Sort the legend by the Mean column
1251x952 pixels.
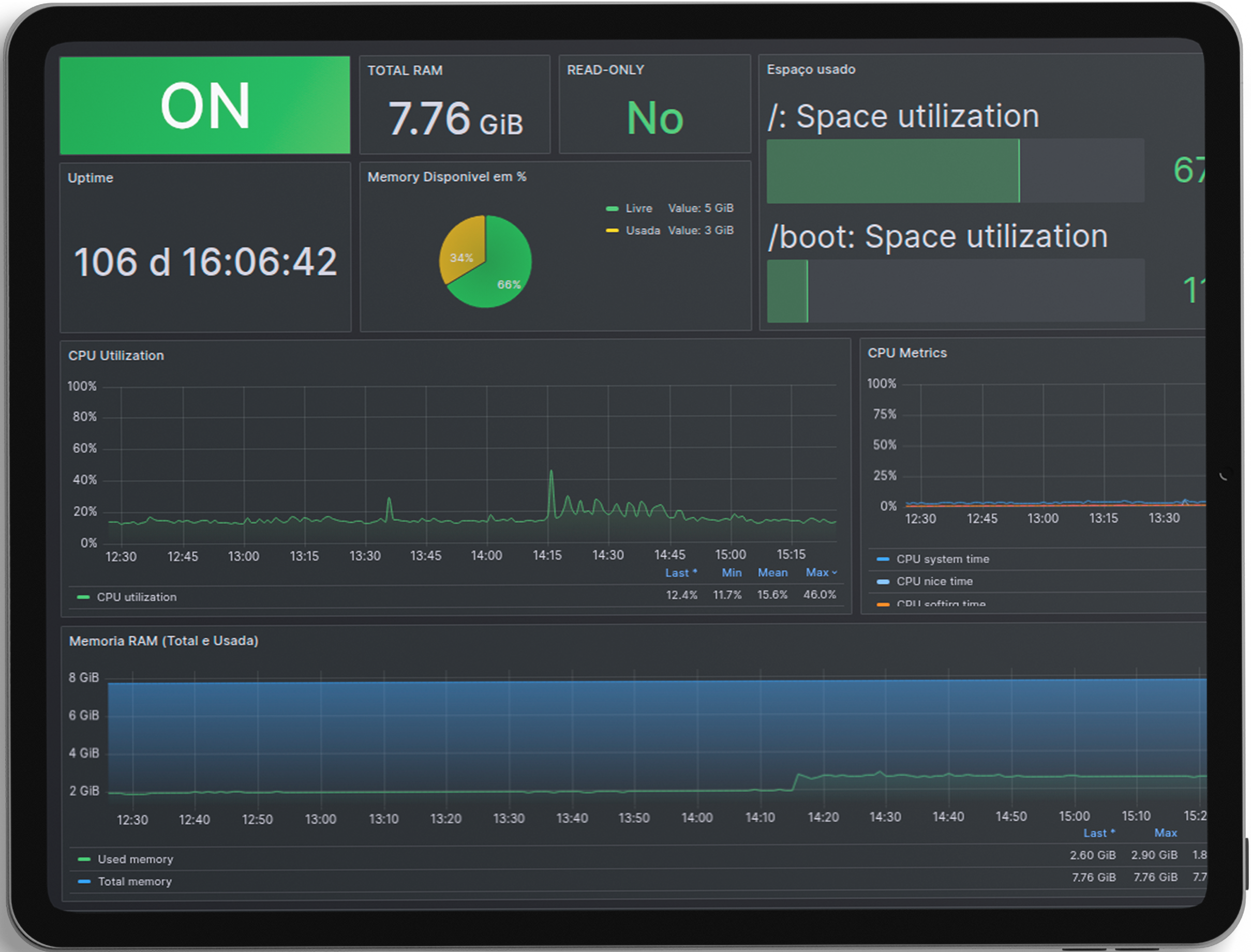(x=772, y=572)
